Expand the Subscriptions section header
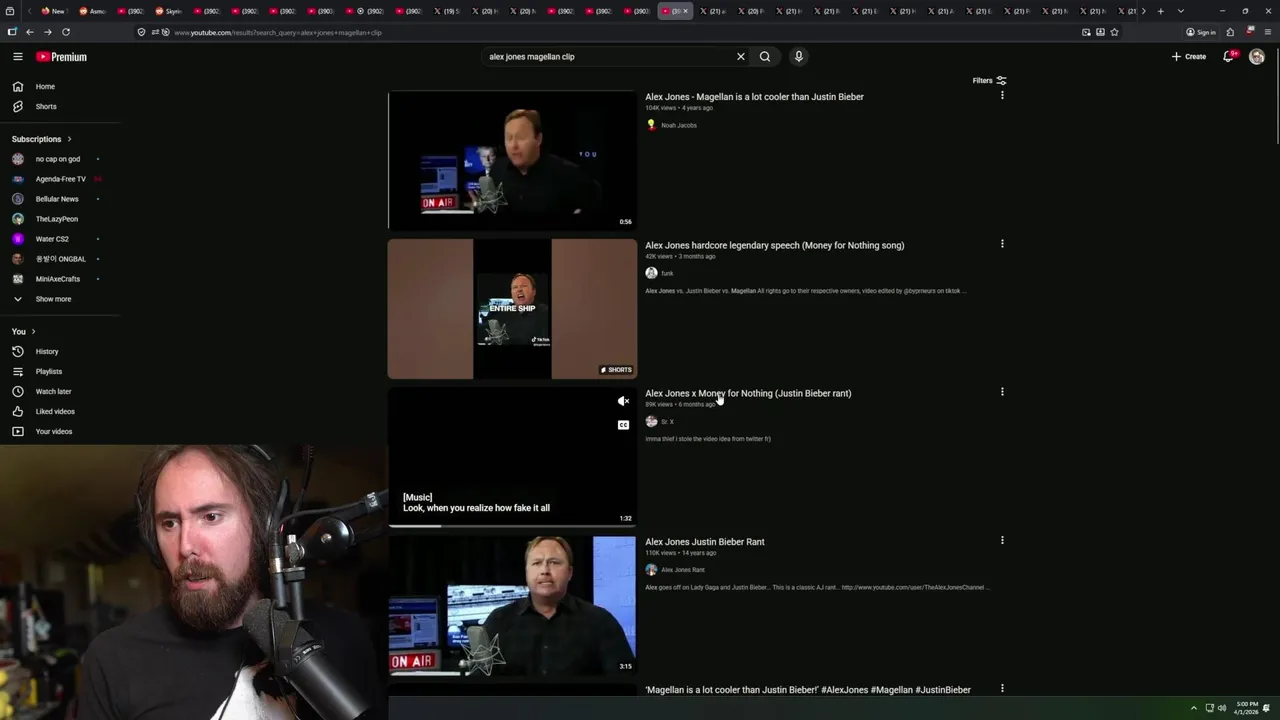1280x720 pixels. 42,139
